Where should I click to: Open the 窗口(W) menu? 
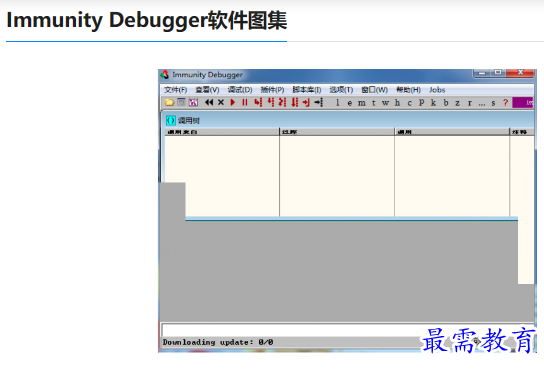point(375,90)
